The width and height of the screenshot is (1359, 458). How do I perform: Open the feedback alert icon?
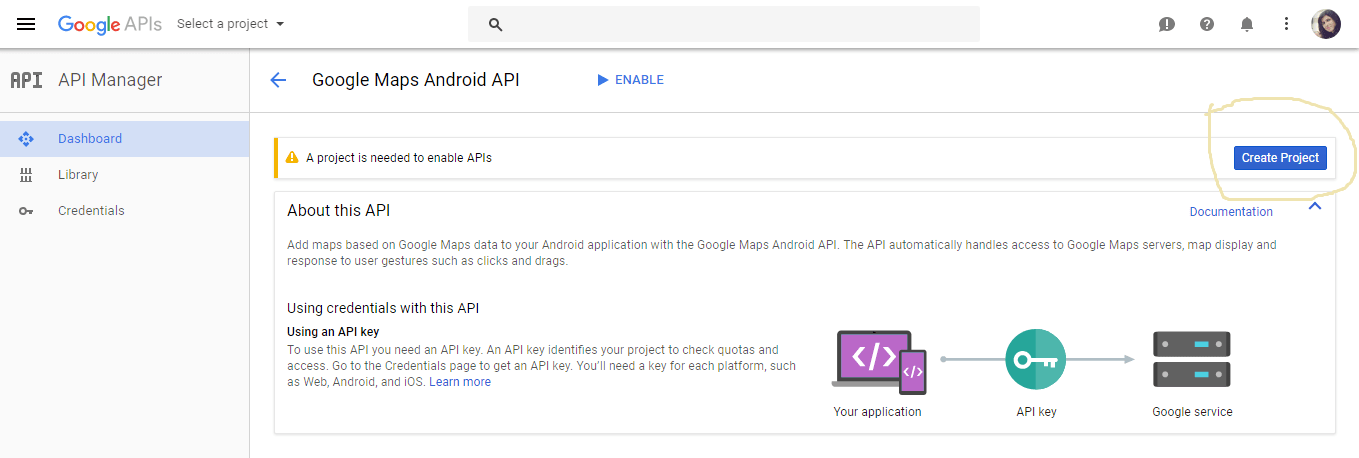(x=1167, y=24)
